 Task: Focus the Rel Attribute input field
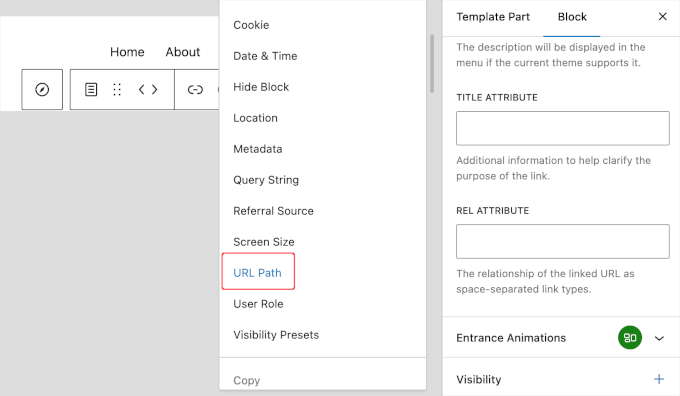[562, 242]
